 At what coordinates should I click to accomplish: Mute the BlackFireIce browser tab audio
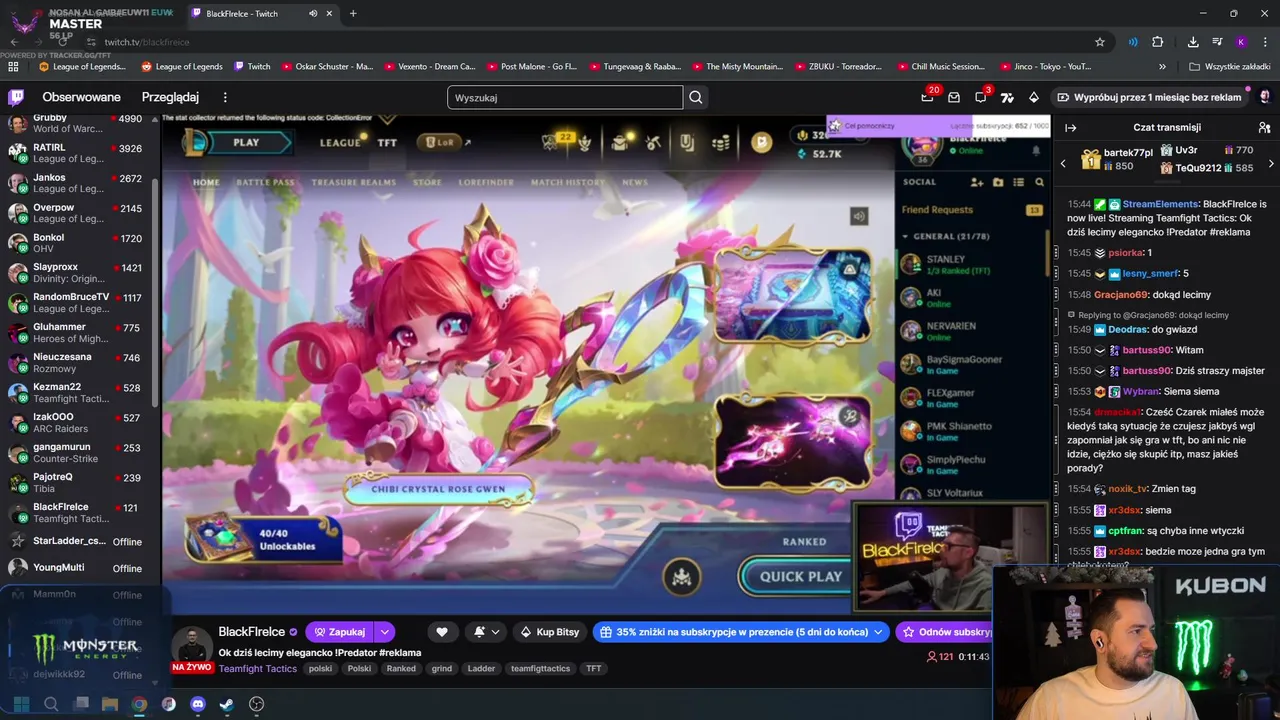click(x=313, y=14)
